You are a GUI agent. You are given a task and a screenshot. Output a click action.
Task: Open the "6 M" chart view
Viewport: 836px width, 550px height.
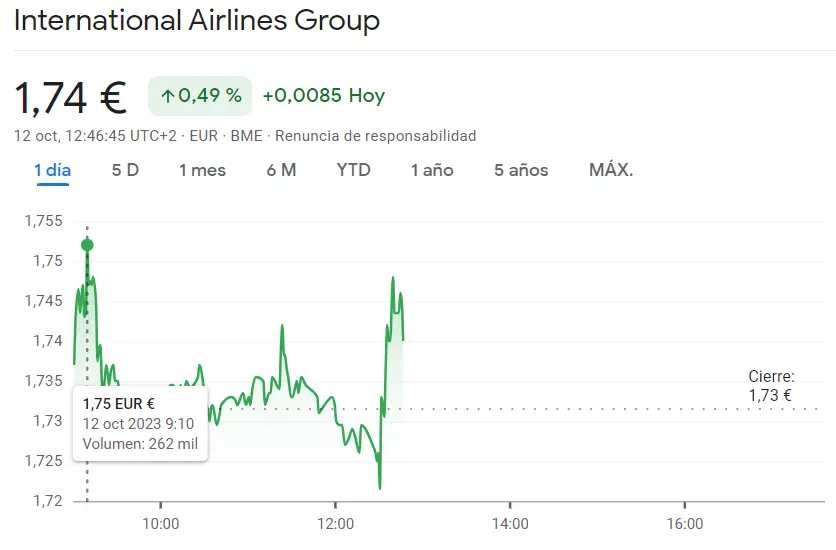tap(281, 170)
